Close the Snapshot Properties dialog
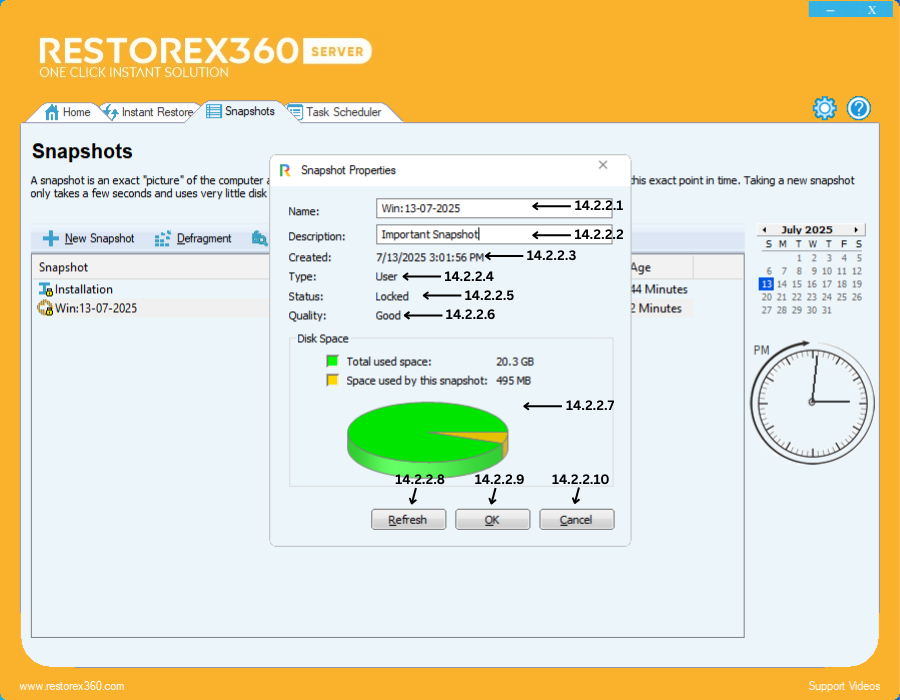Viewport: 900px width, 700px height. pyautogui.click(x=603, y=165)
